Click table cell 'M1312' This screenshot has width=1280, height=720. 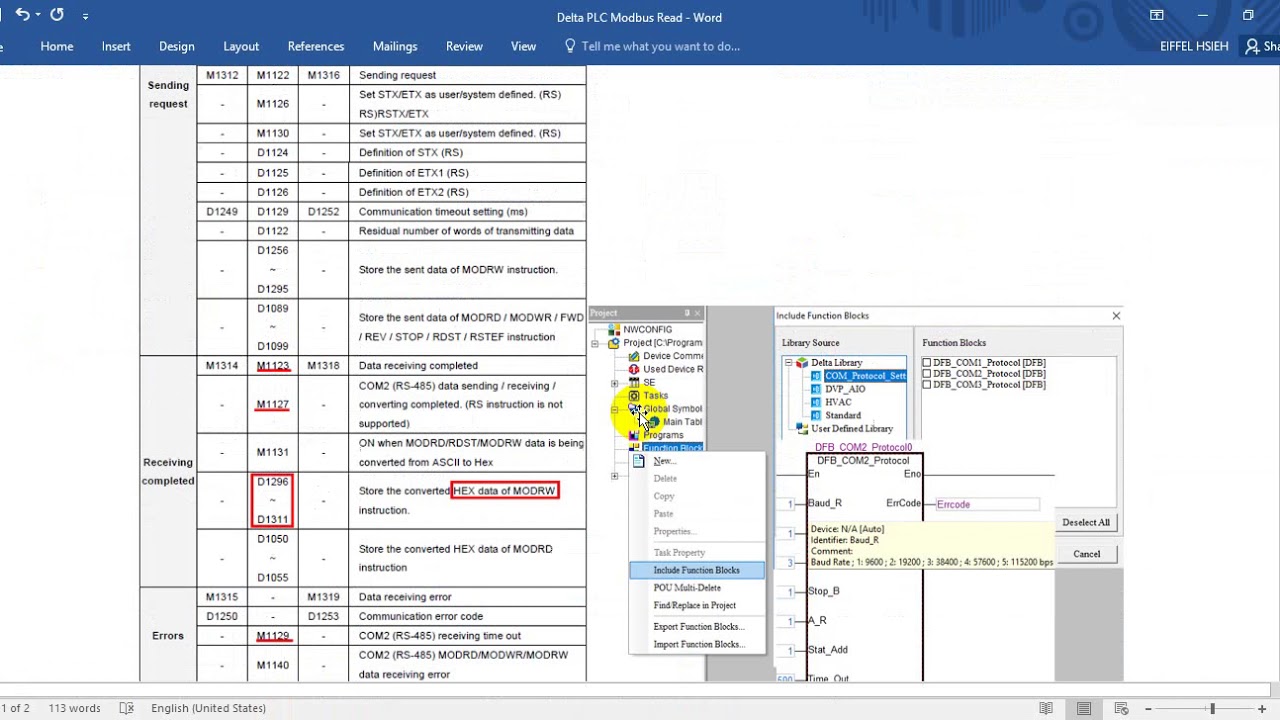(x=222, y=75)
